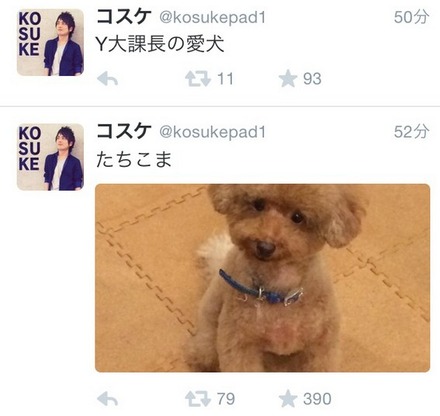Reply to the たちこま tweet
The image size is (440, 416).
click(x=107, y=399)
